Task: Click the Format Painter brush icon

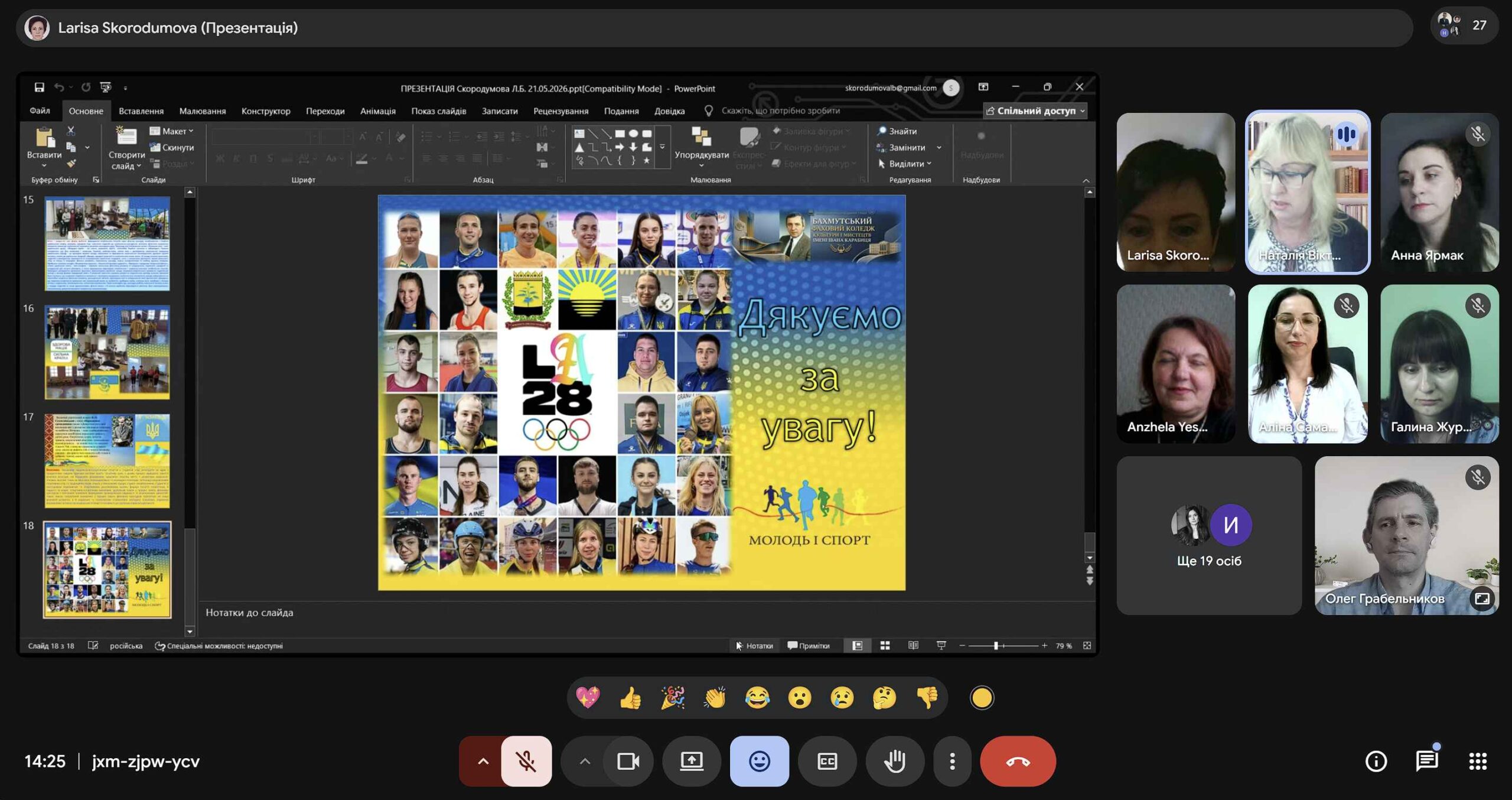Action: pos(71,163)
